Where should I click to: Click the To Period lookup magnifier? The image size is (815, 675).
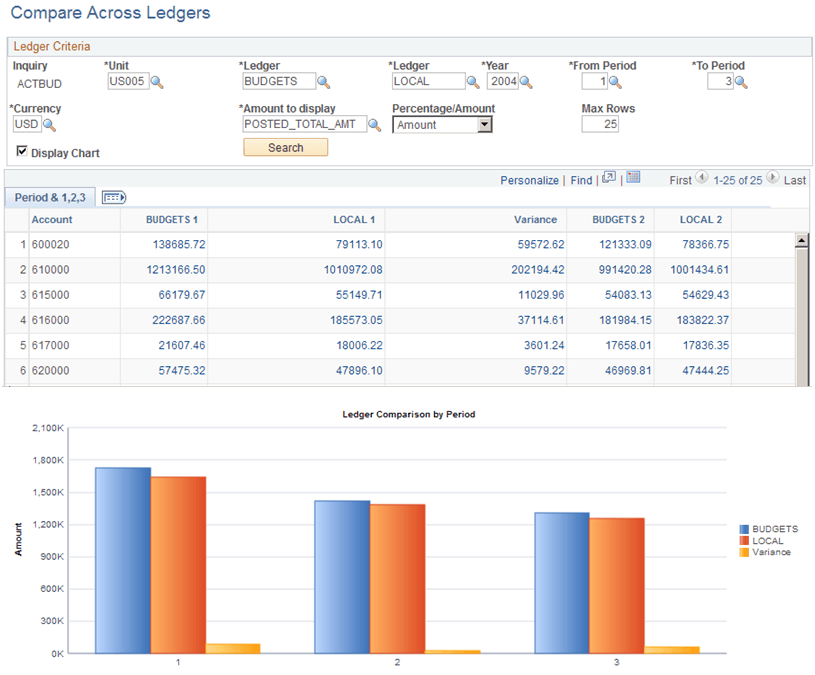tap(739, 81)
